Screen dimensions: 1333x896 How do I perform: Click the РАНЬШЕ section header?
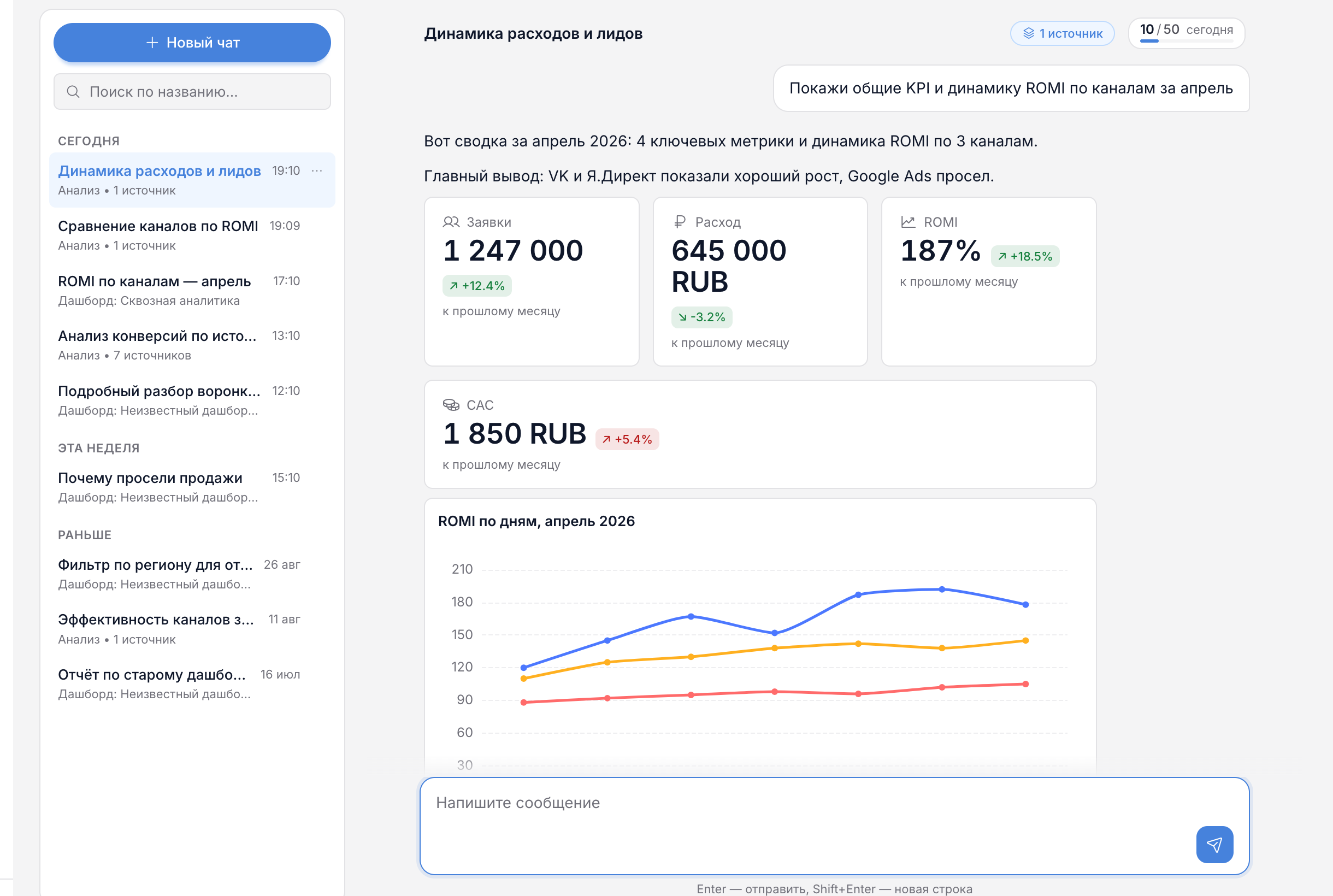tap(85, 535)
